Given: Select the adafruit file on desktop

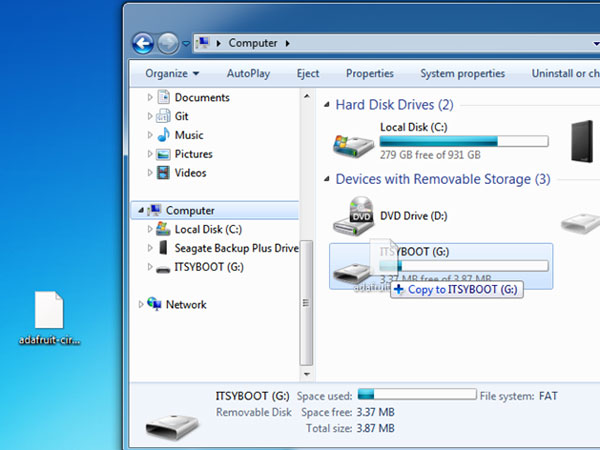Looking at the screenshot, I should (x=49, y=312).
